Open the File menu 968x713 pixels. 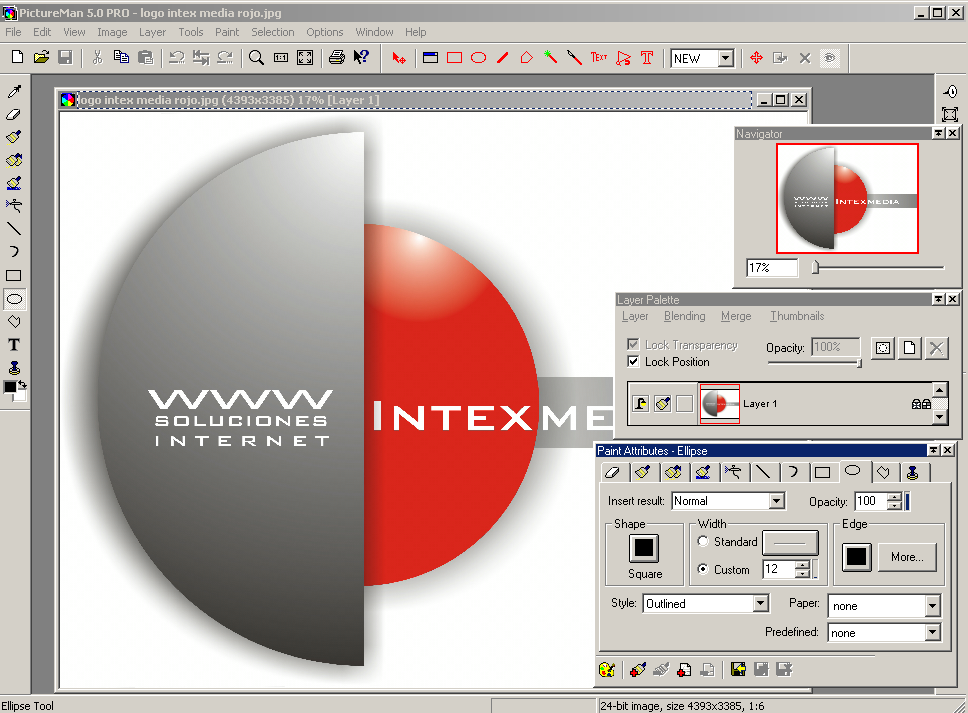[13, 32]
